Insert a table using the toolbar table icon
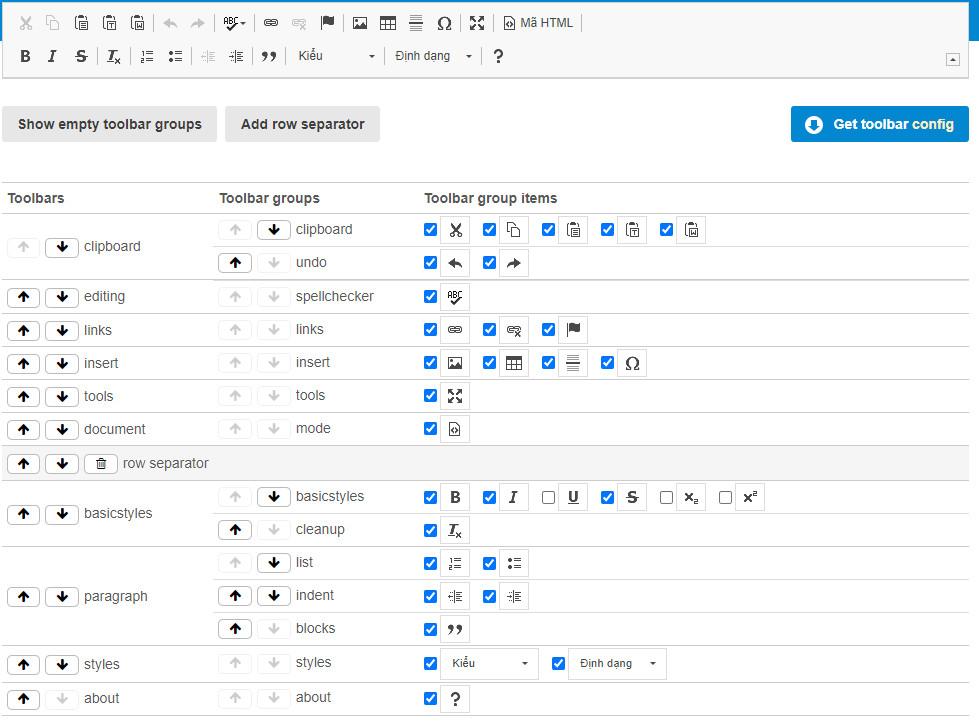Screen dimensions: 979x721 pos(388,23)
